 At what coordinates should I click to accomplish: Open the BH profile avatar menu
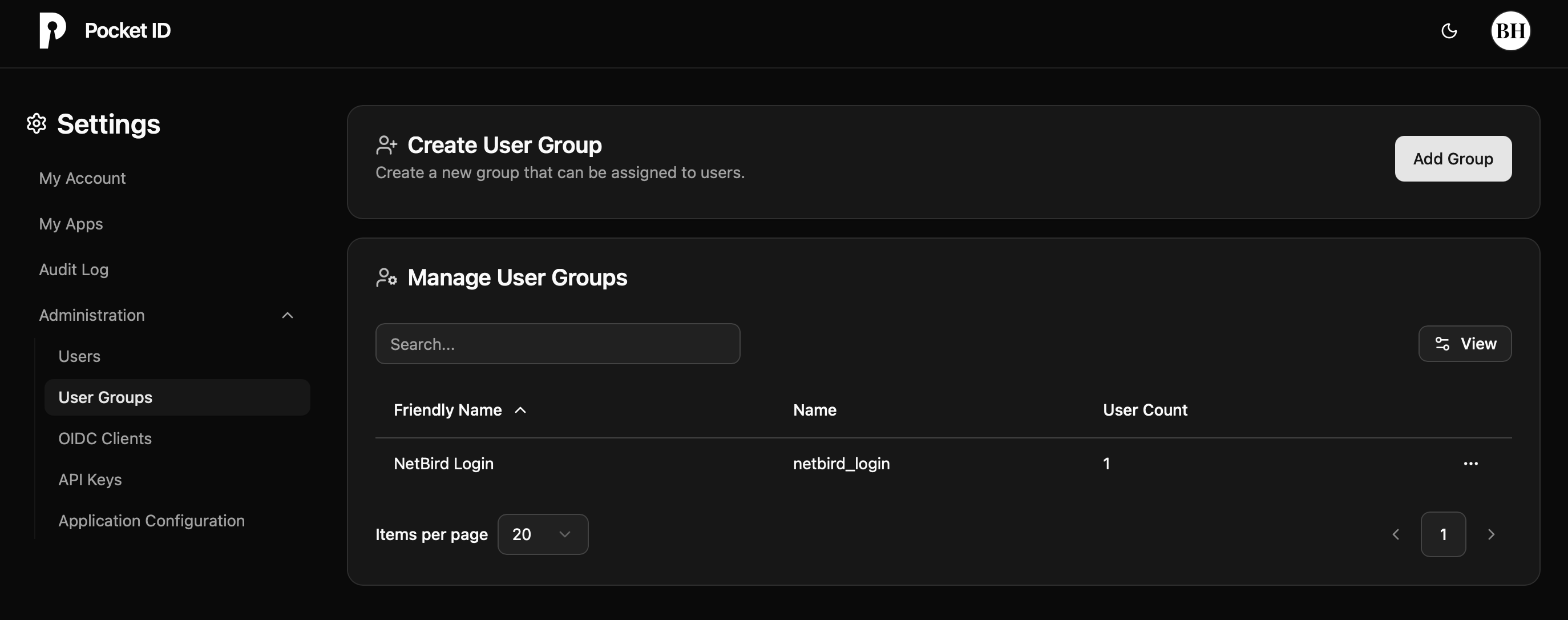click(1510, 30)
